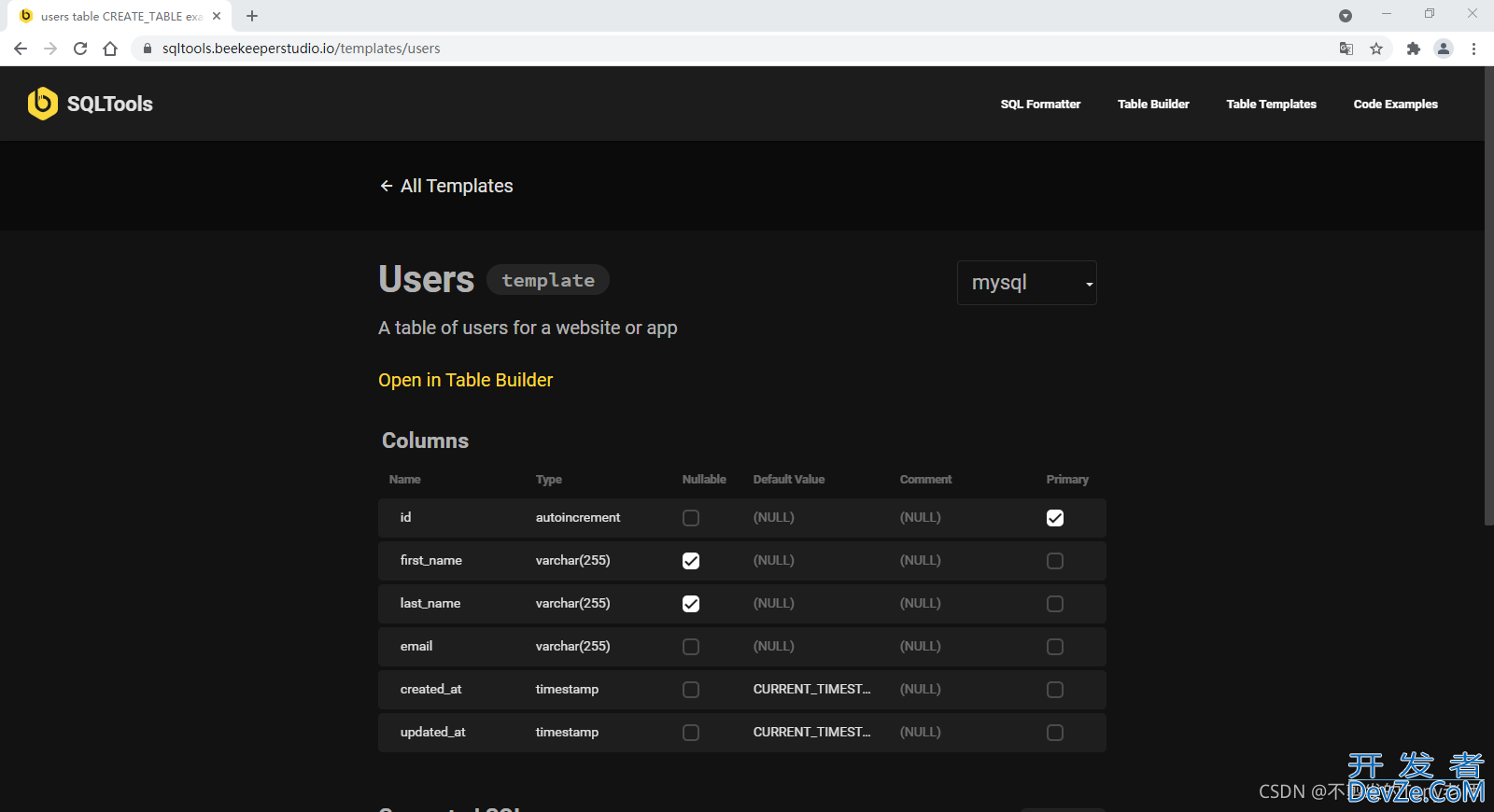Click the page vertical scrollbar thumb

[x=1488, y=296]
